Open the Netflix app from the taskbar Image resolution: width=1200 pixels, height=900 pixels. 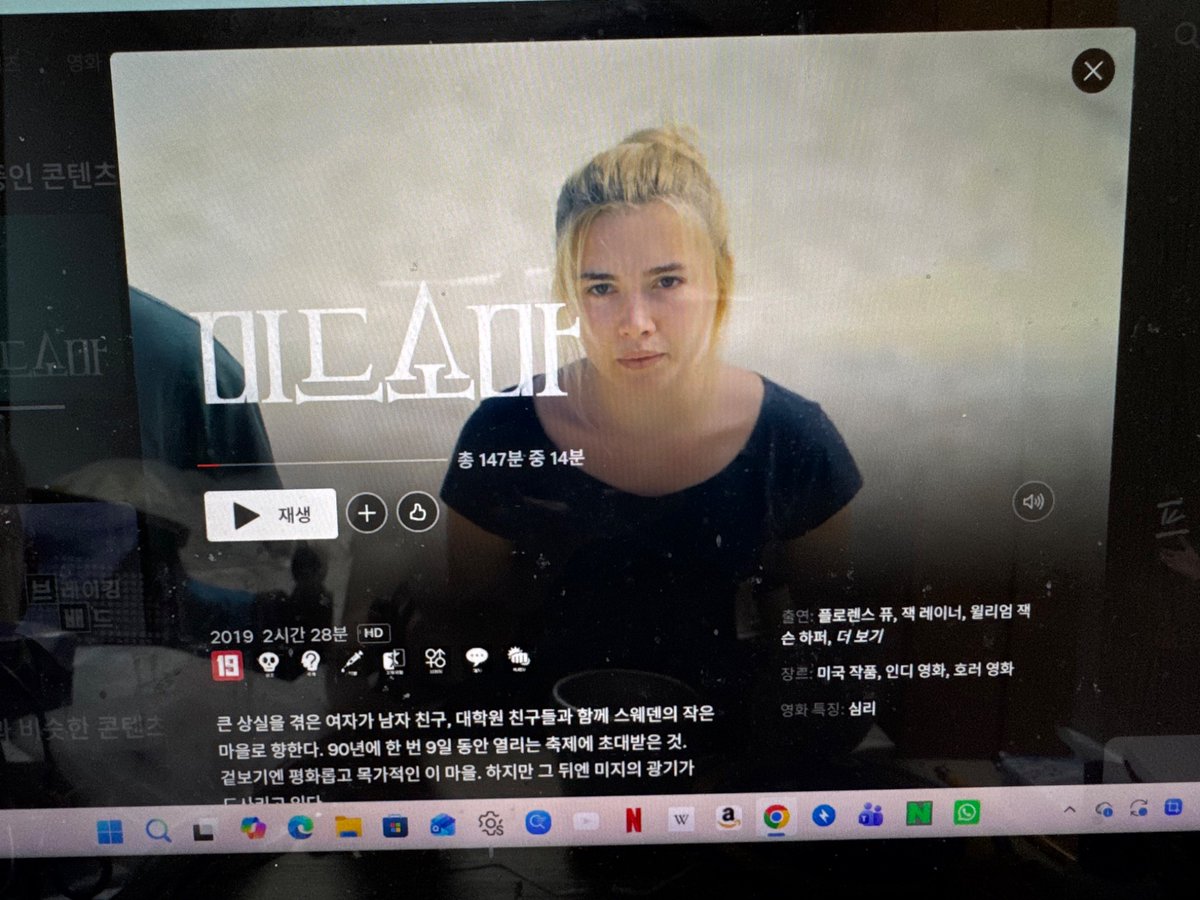point(633,820)
